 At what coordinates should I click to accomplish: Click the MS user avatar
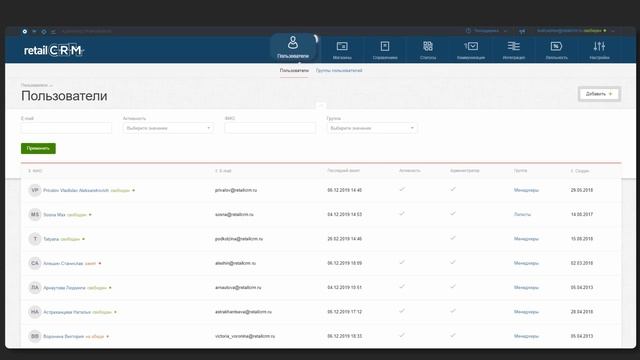[x=35, y=214]
